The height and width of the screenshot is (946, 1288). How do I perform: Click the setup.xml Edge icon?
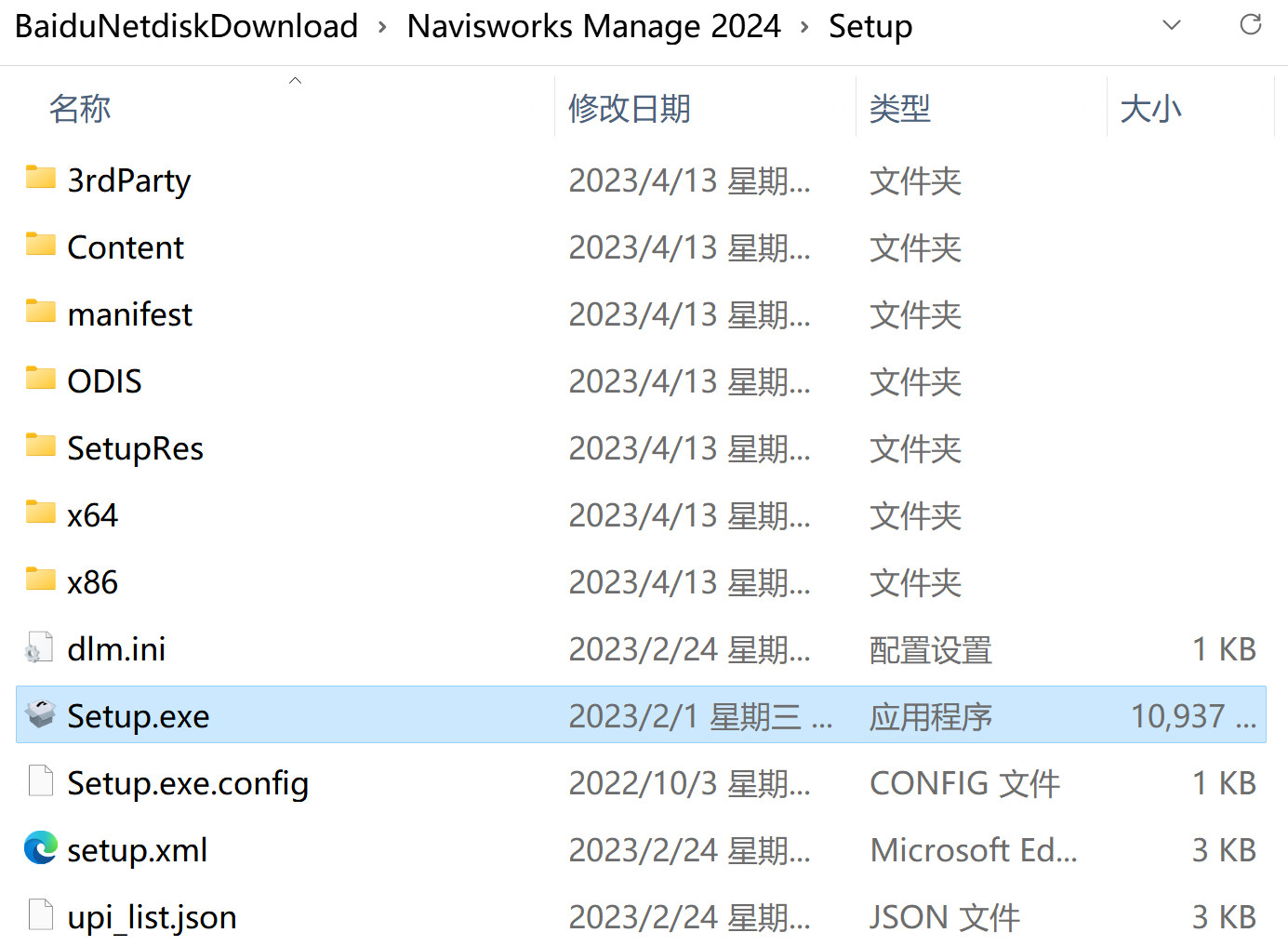click(x=40, y=847)
